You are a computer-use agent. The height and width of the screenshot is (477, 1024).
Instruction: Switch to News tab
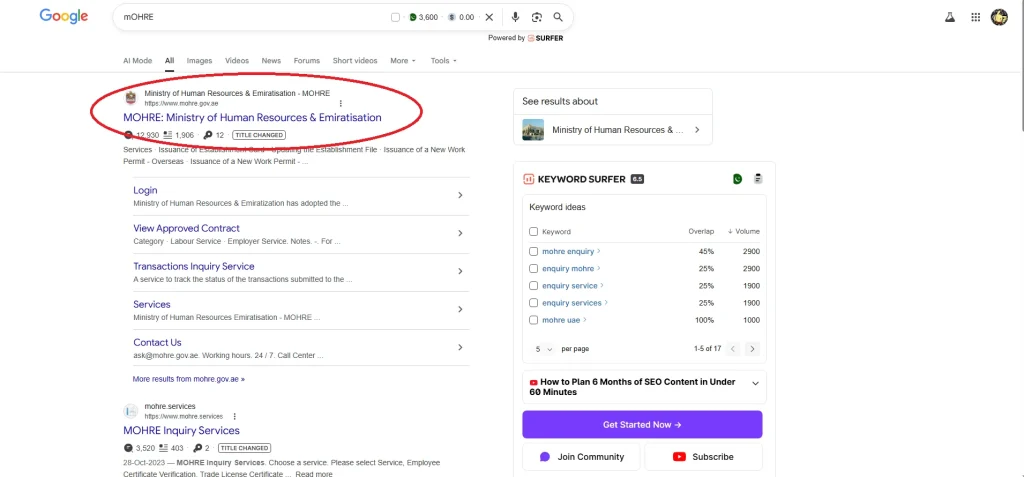point(271,61)
